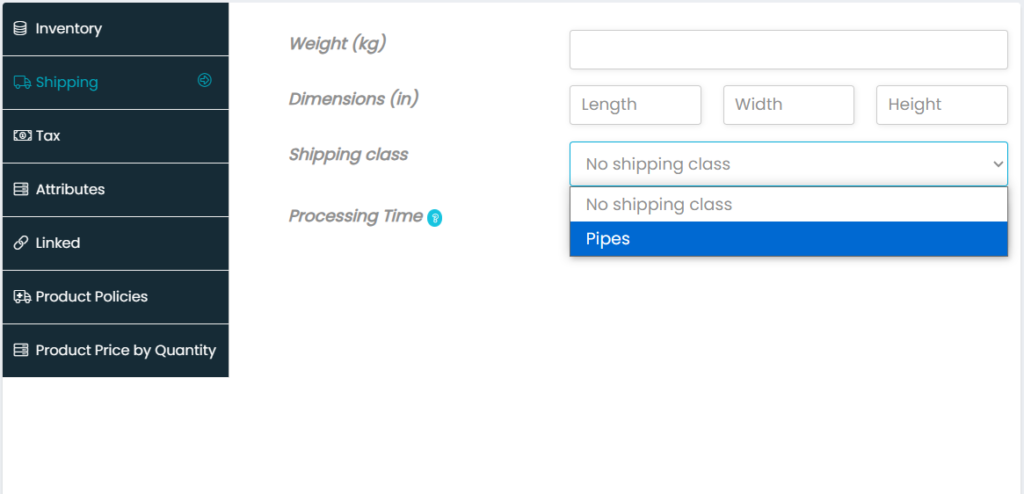Click the Processing Time help tooltip icon
Image resolution: width=1024 pixels, height=494 pixels.
435,218
